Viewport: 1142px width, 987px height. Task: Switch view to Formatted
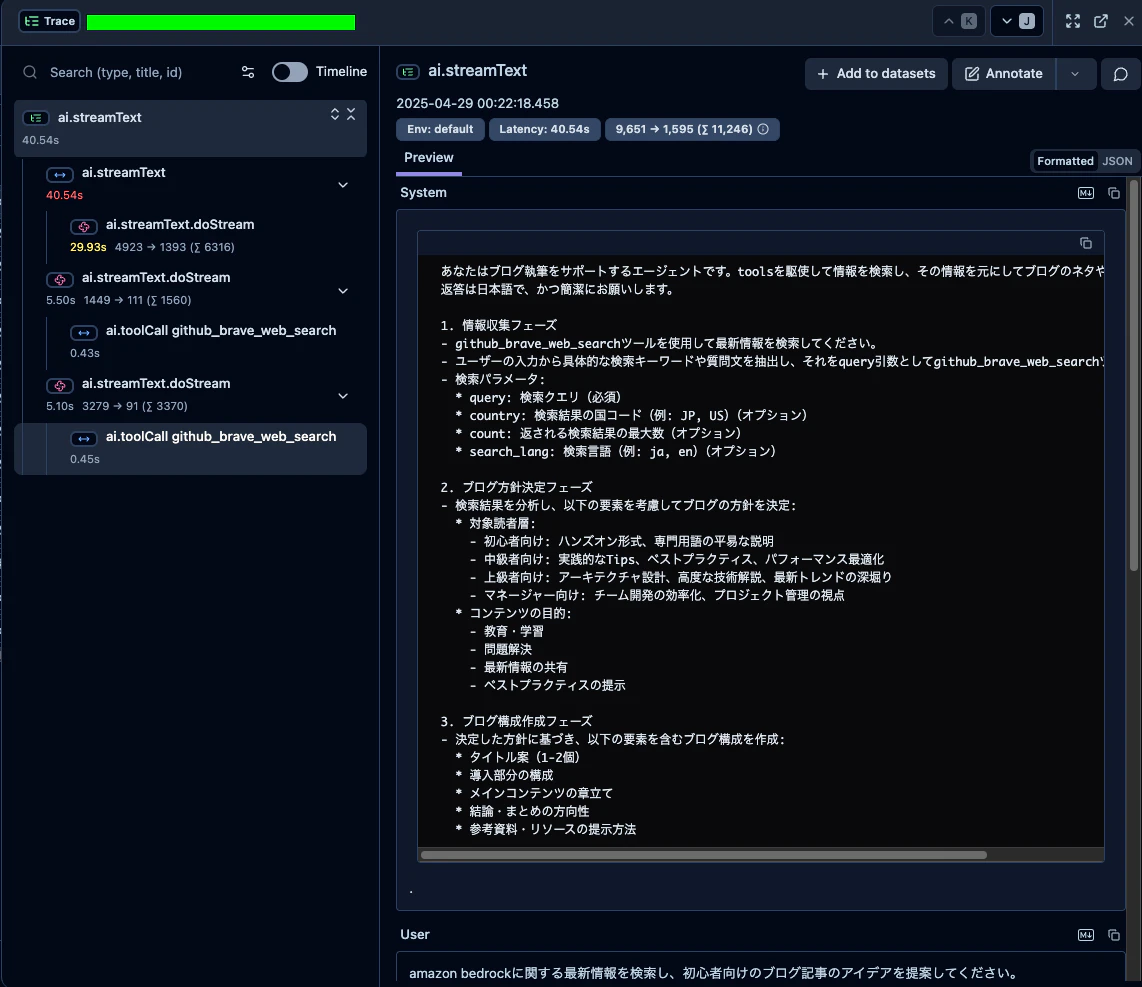(x=1065, y=161)
